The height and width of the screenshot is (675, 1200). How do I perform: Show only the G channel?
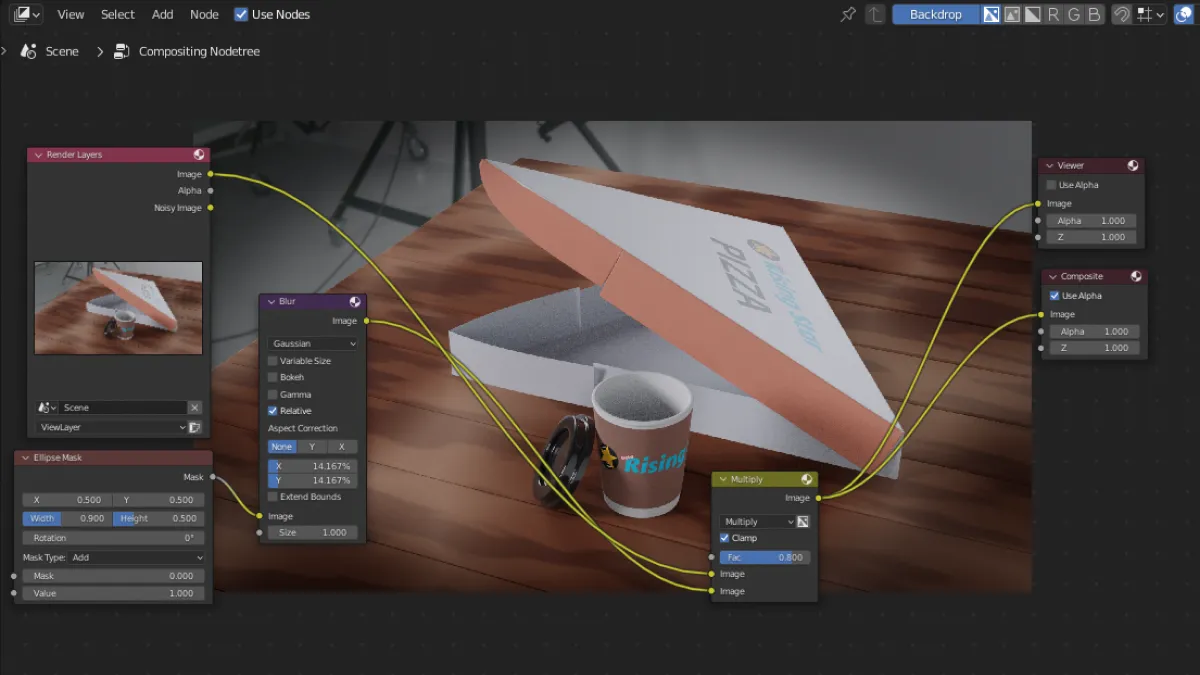pos(1074,14)
